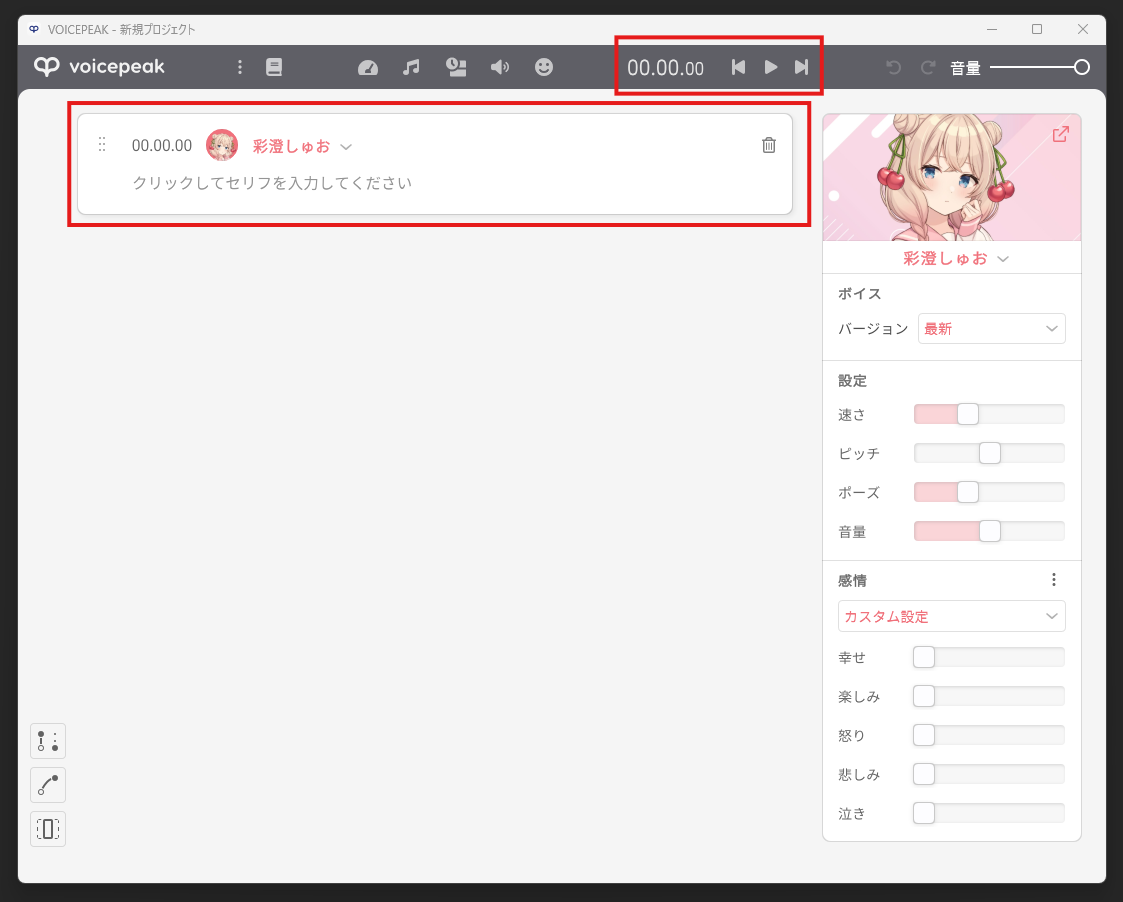Open the dictionary book icon
Screen dimensions: 1123x902
(274, 67)
